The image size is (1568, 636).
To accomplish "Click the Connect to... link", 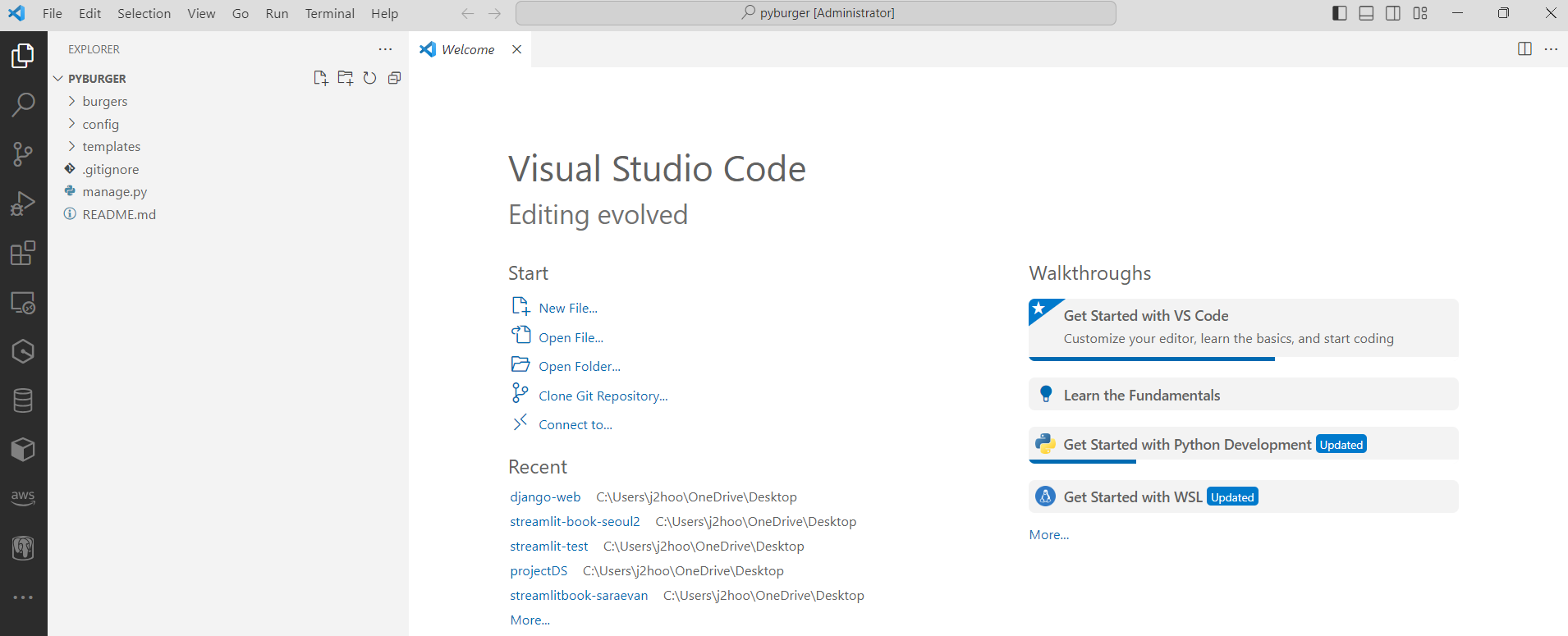I will [x=575, y=425].
